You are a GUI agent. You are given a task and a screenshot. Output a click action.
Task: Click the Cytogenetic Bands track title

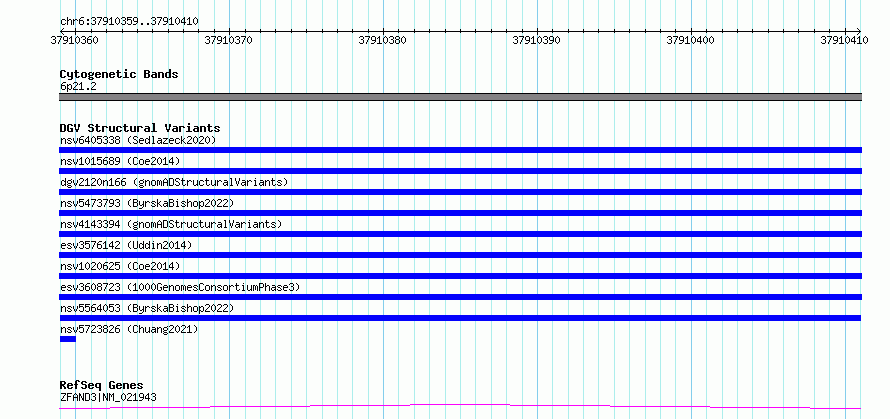pos(119,74)
